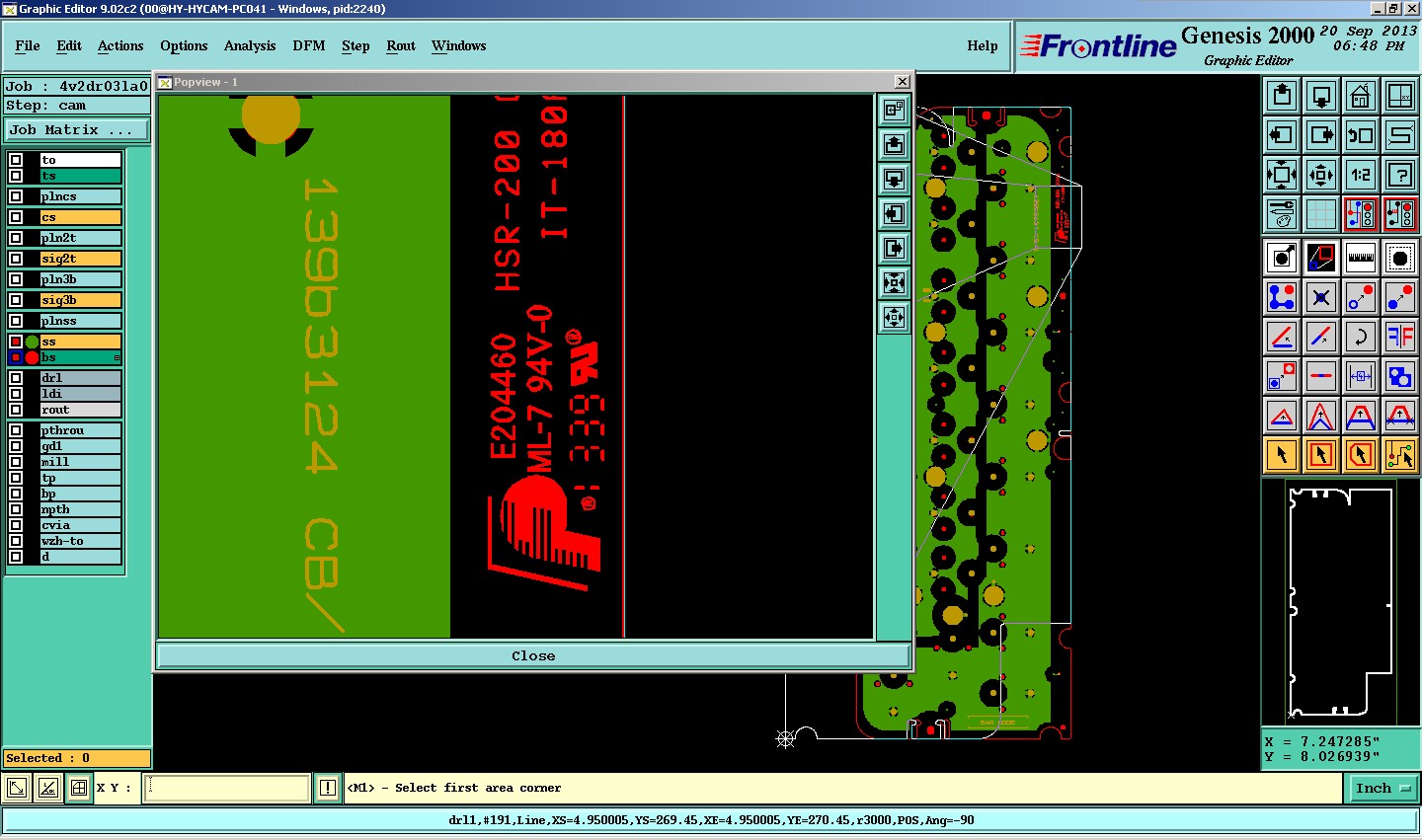Image resolution: width=1422 pixels, height=840 pixels.
Task: Click Close button in Popview window
Action: click(533, 655)
